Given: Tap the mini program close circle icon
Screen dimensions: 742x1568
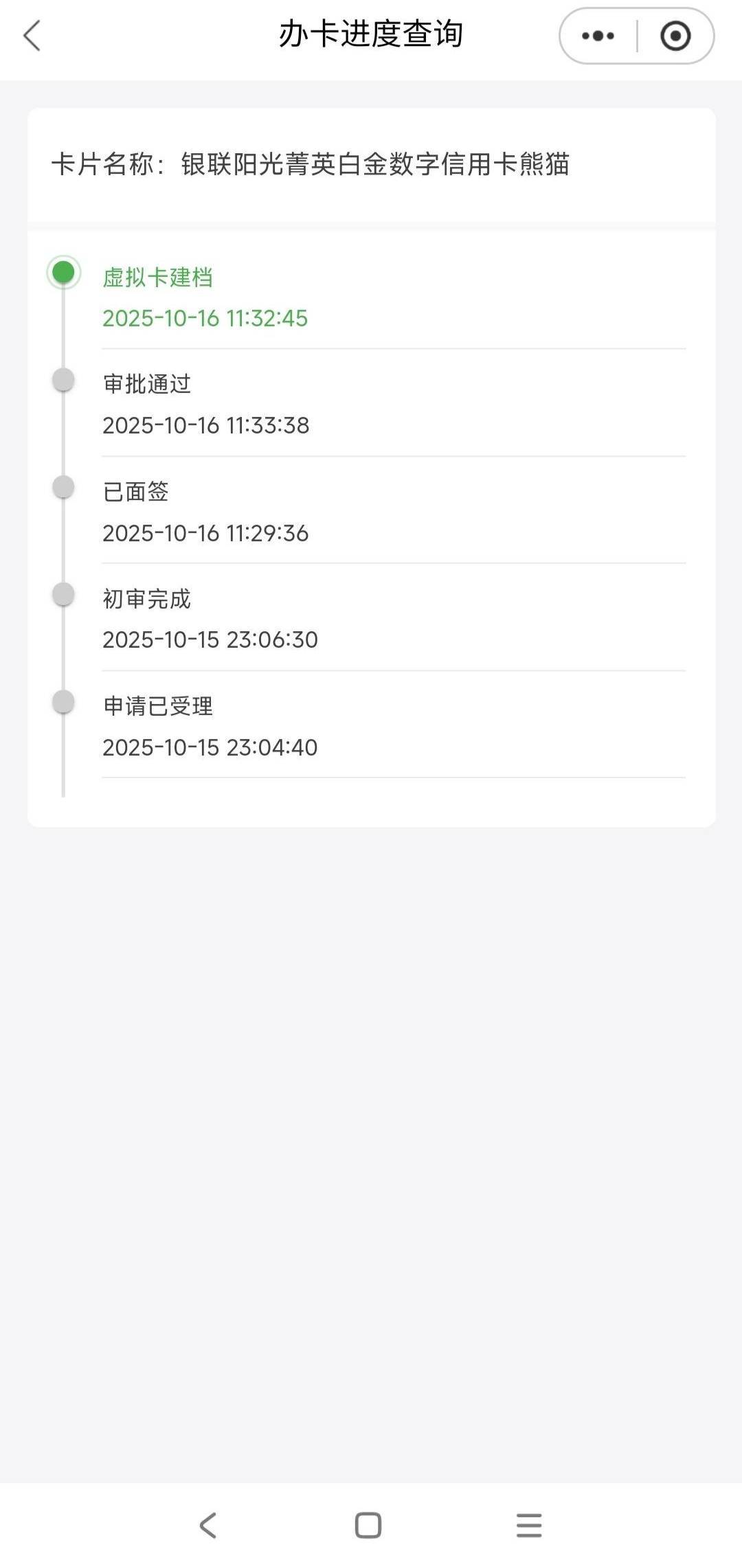Looking at the screenshot, I should point(675,36).
